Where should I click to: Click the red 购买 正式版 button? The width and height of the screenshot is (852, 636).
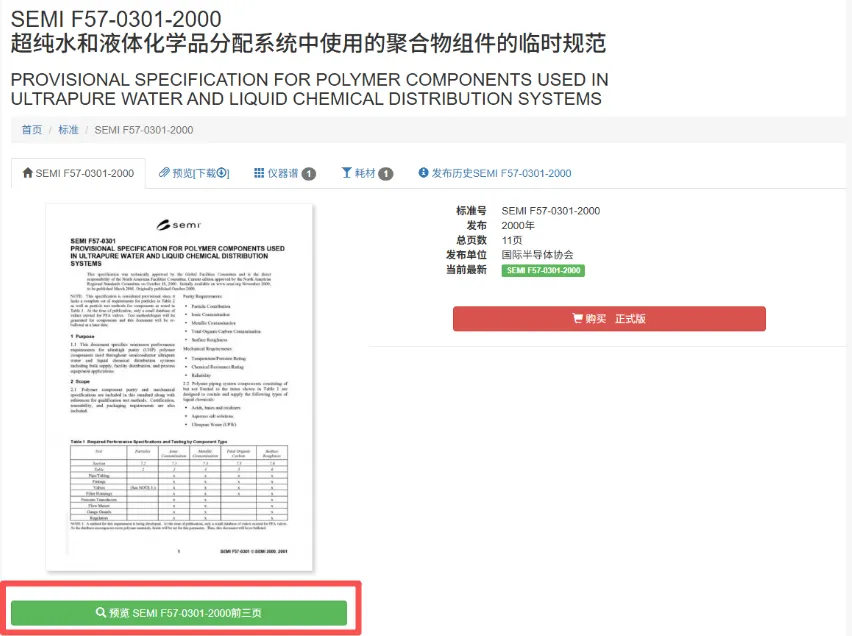click(x=609, y=319)
